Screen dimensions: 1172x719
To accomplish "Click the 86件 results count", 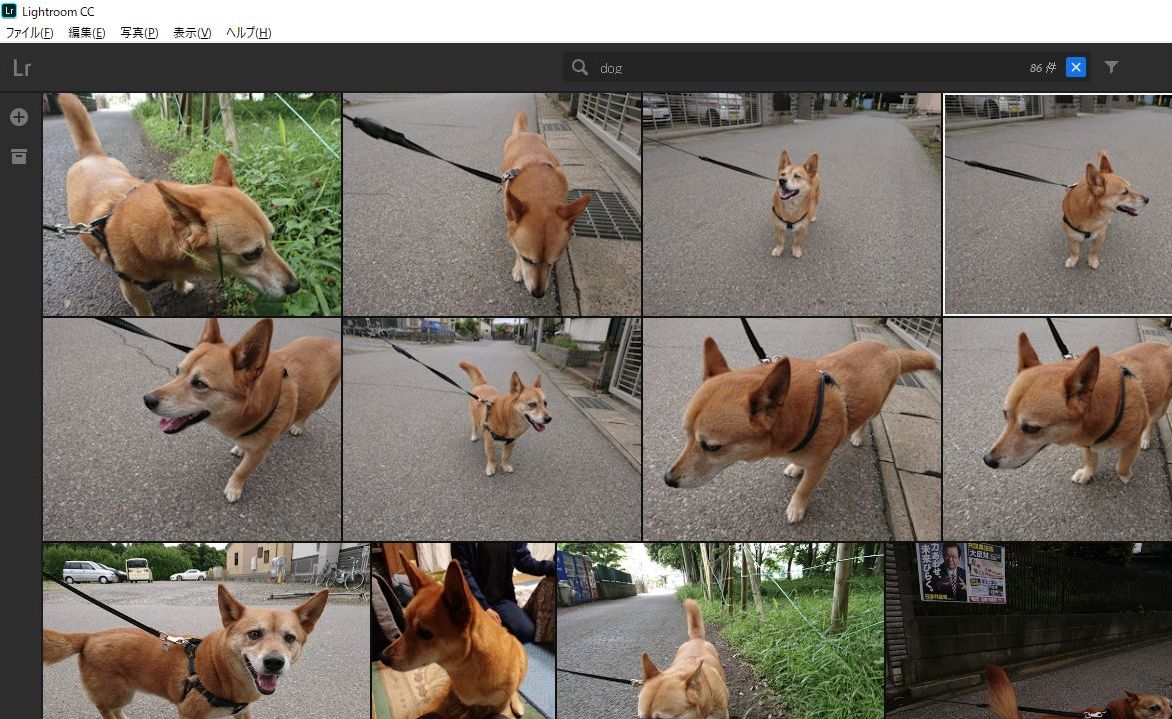I will coord(1041,67).
